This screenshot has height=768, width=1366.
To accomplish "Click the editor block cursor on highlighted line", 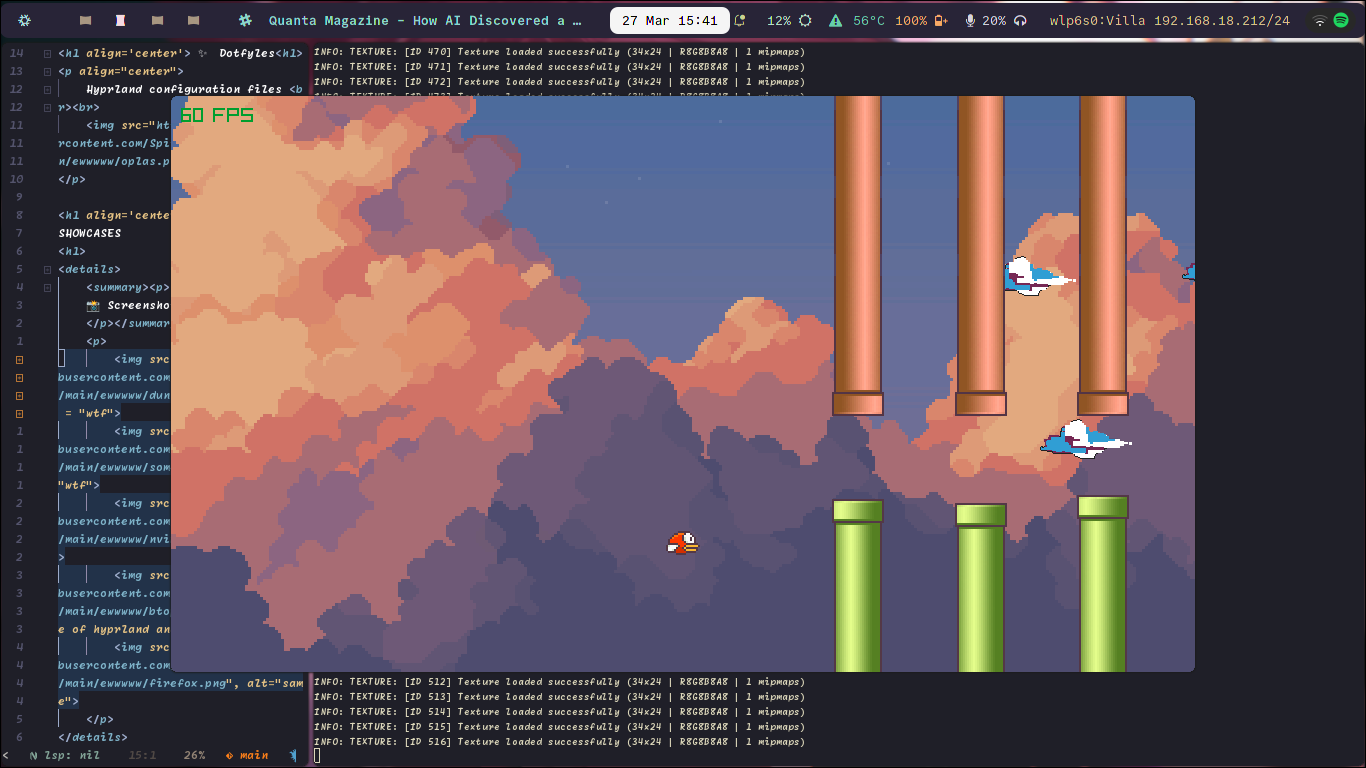I will click(61, 359).
